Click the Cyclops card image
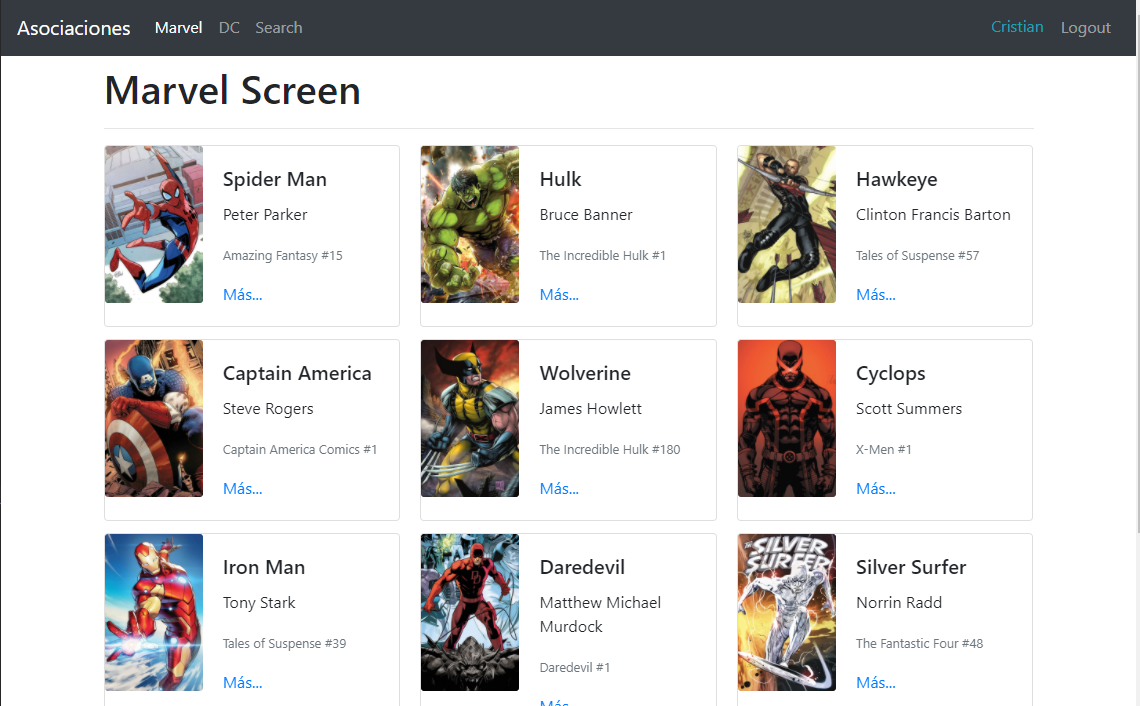This screenshot has width=1140, height=706. (x=786, y=418)
